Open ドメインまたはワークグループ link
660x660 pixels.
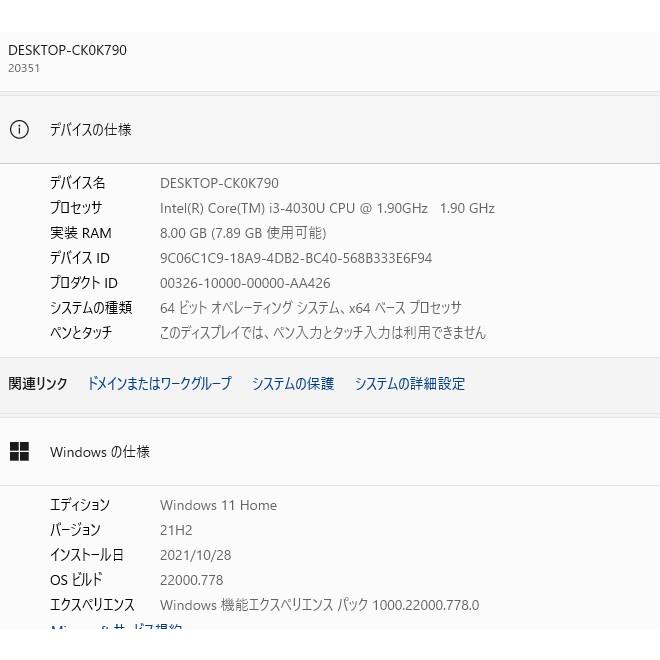(159, 383)
